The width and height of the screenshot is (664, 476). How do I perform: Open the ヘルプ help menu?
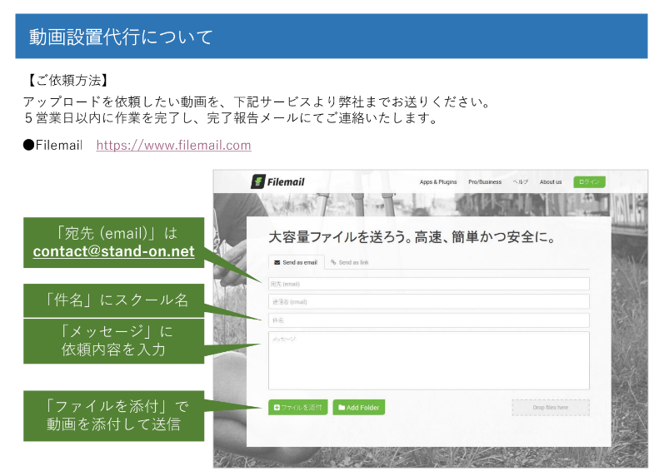click(x=521, y=182)
